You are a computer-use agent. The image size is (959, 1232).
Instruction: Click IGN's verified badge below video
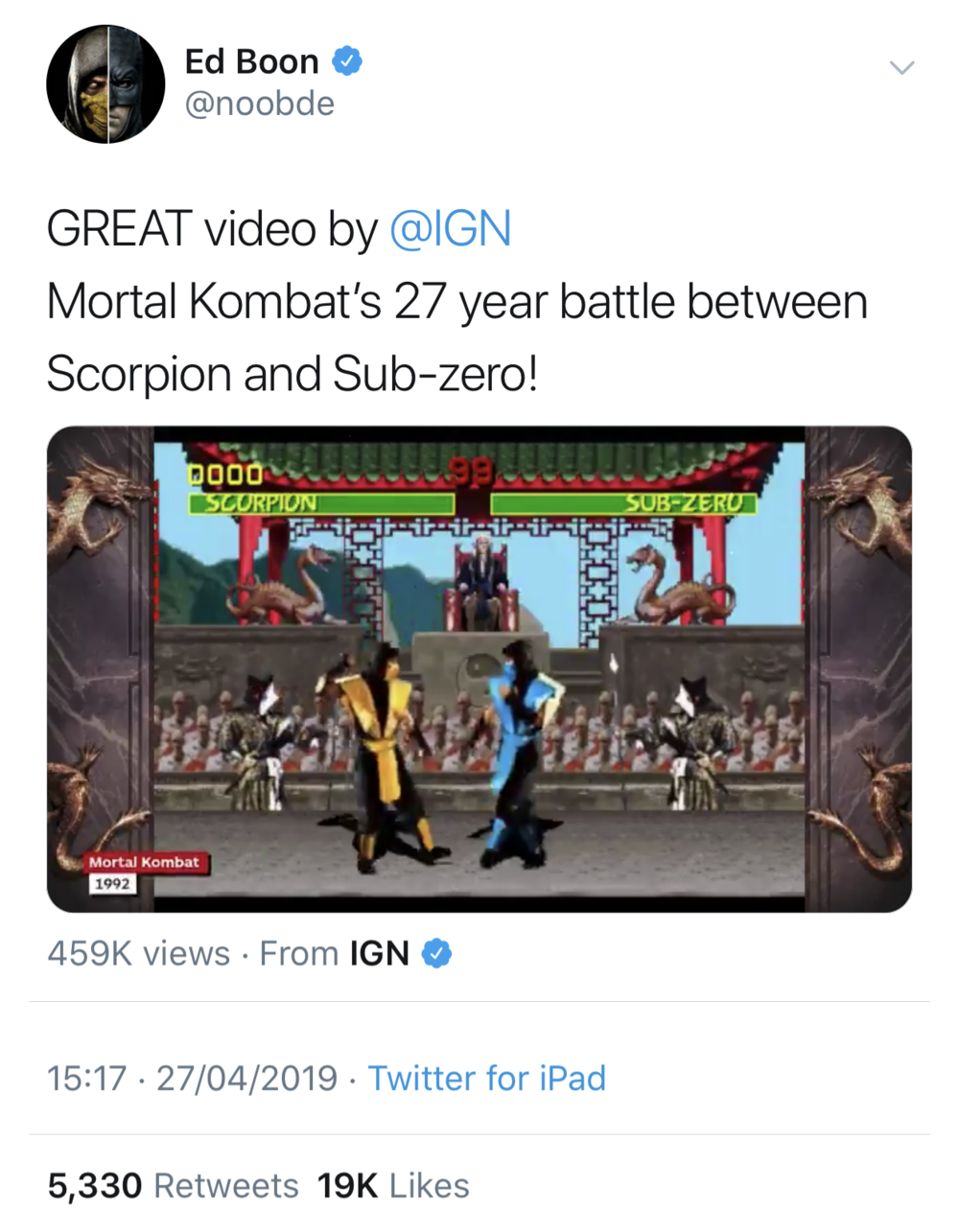pyautogui.click(x=437, y=954)
